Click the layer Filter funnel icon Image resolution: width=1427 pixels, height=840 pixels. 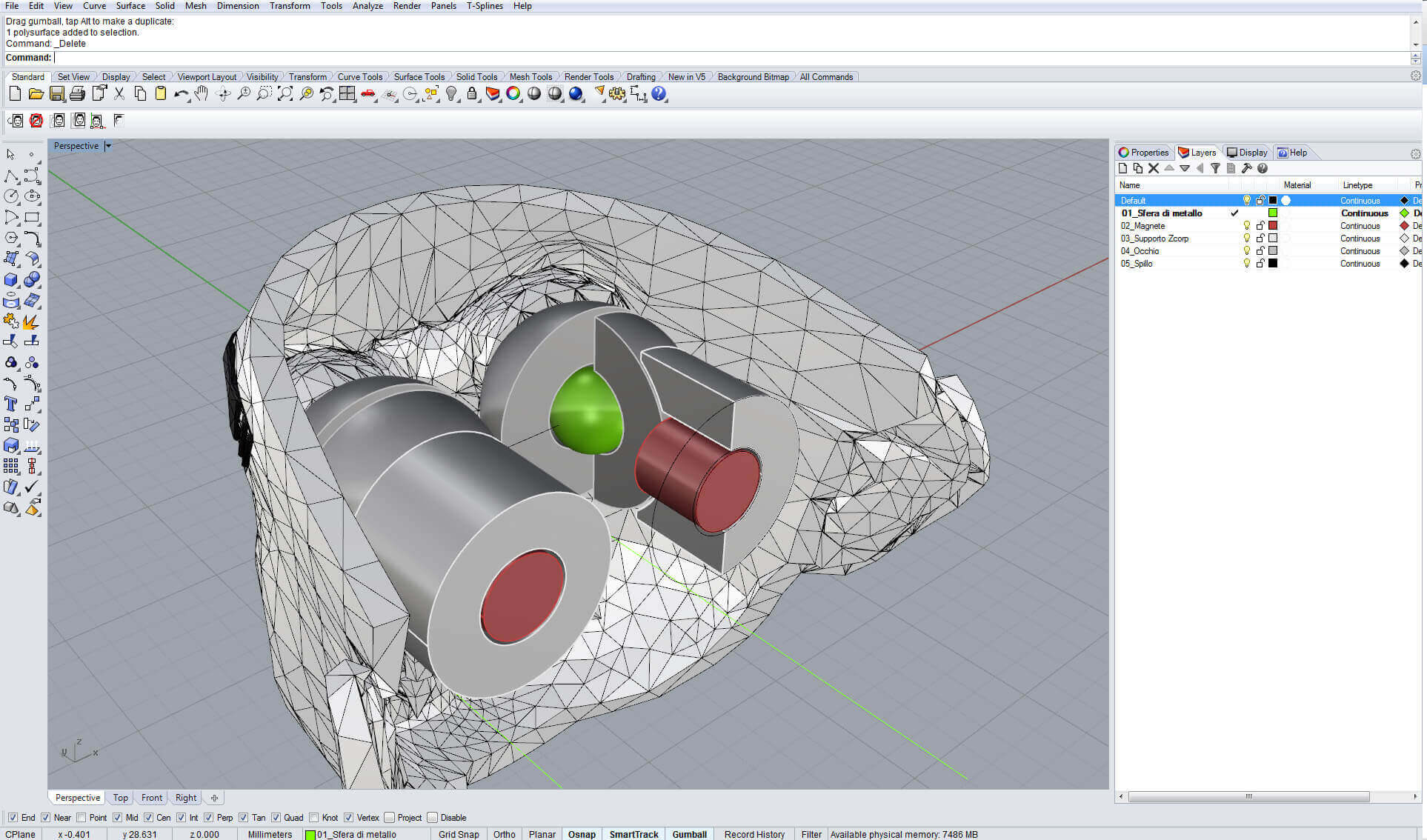click(1215, 169)
